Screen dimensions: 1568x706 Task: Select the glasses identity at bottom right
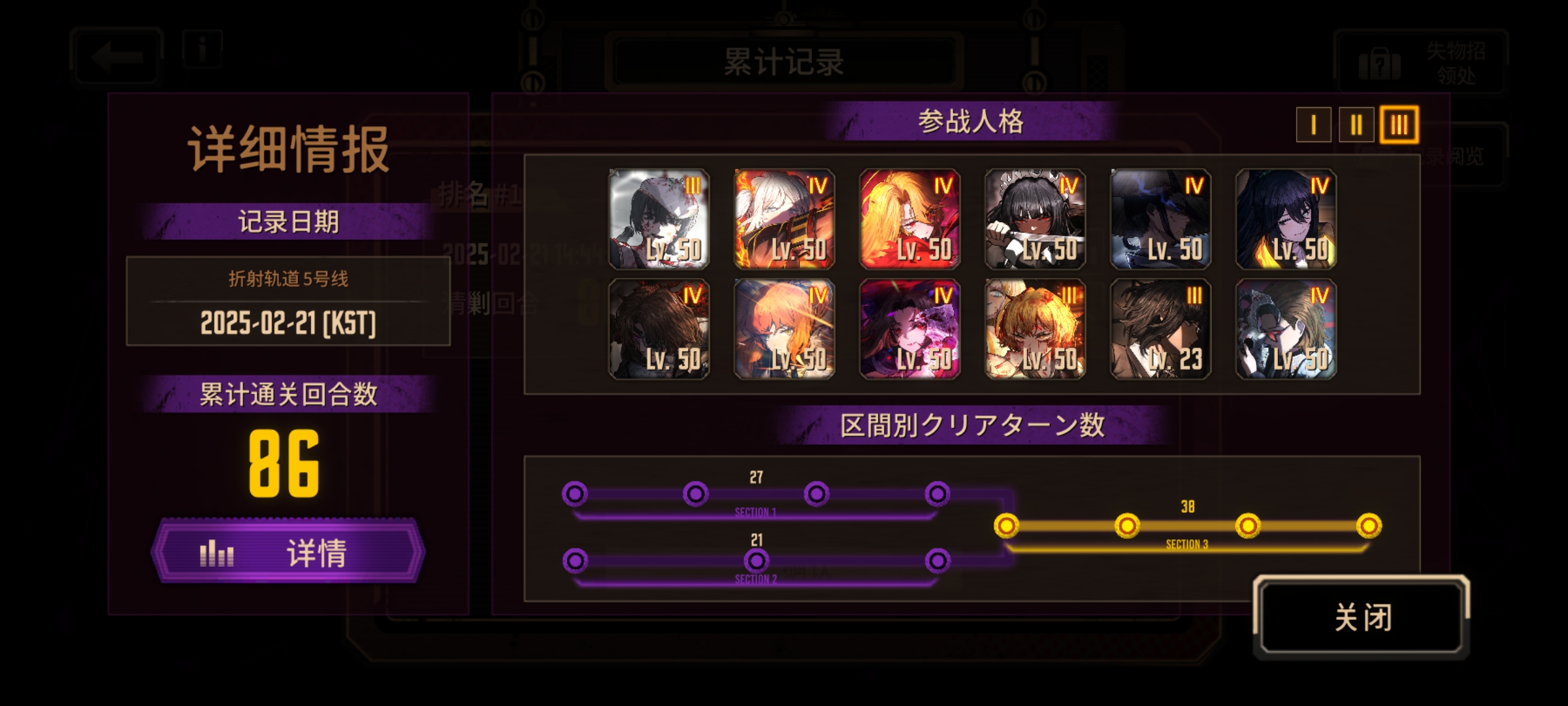tap(1286, 329)
